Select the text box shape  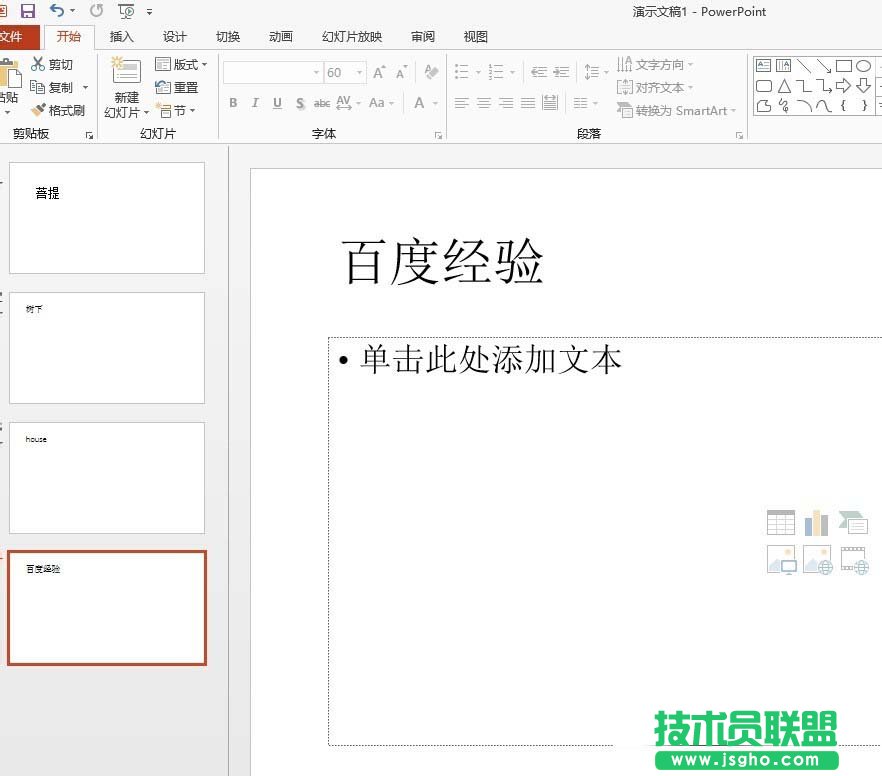[763, 66]
